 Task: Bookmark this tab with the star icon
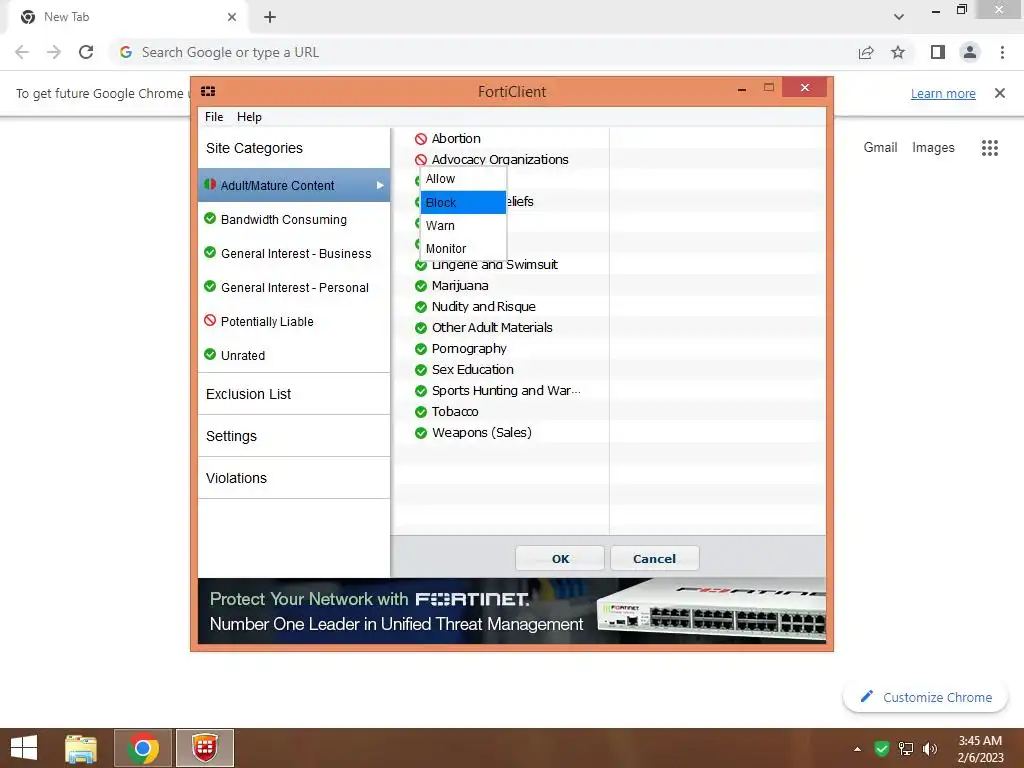coord(898,52)
